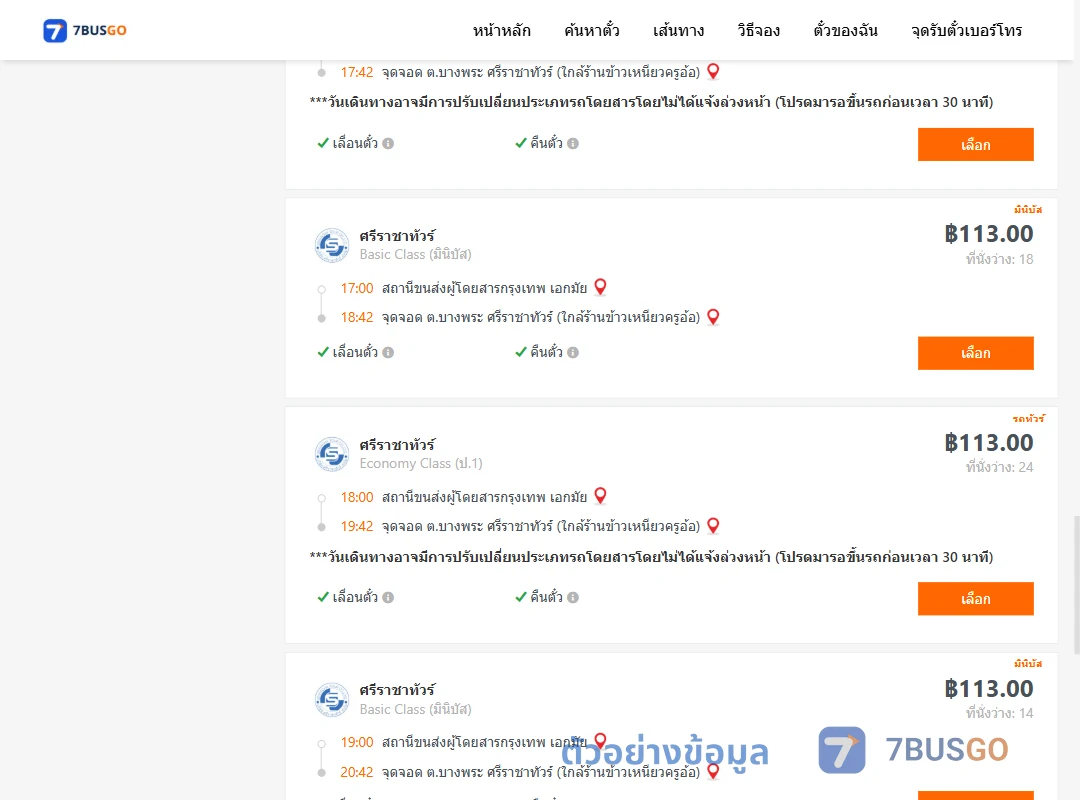Open จุดรับตั๋วเบอร์โทร menu item
The height and width of the screenshot is (800, 1080).
click(966, 30)
